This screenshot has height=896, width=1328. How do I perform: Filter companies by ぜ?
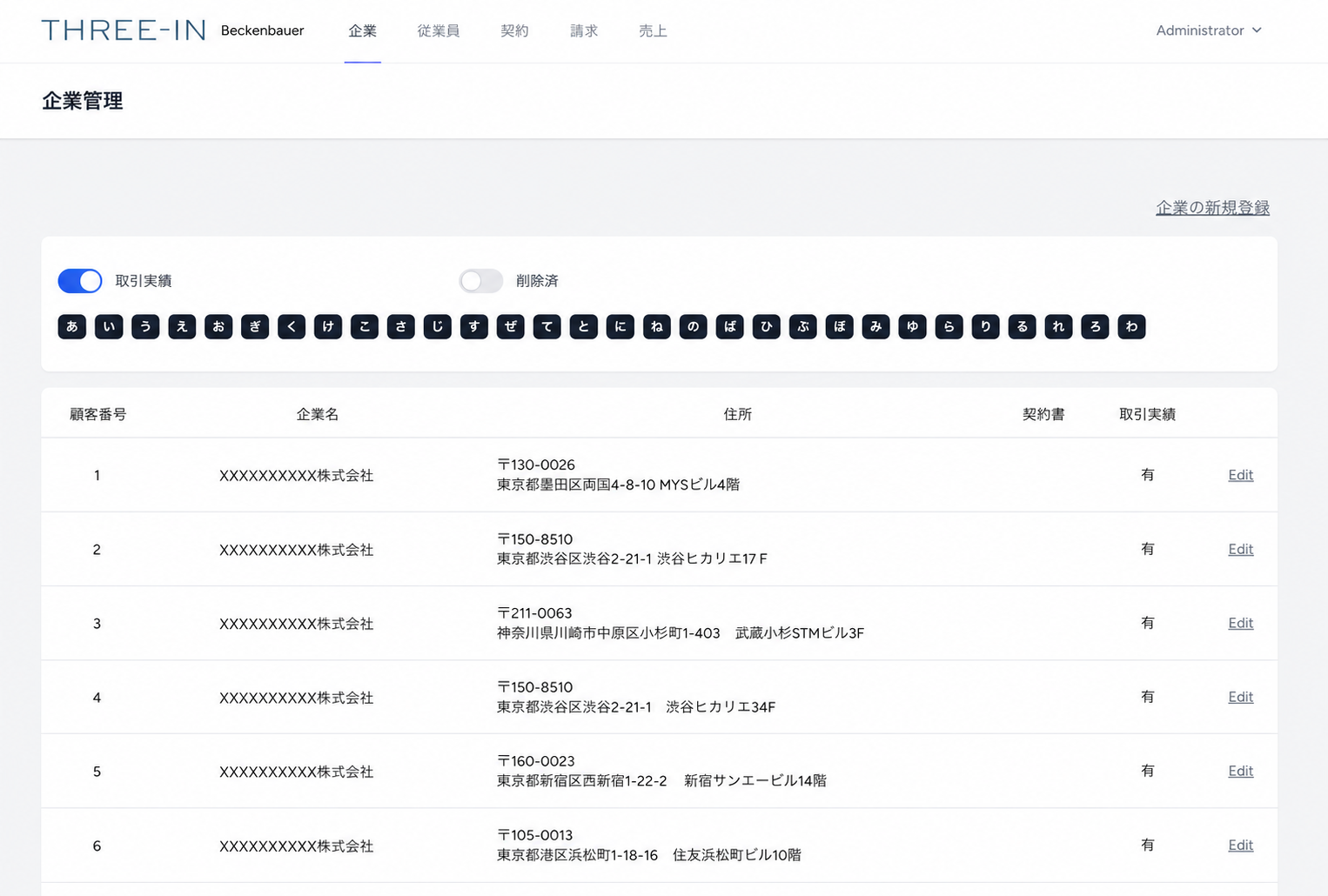click(x=511, y=327)
